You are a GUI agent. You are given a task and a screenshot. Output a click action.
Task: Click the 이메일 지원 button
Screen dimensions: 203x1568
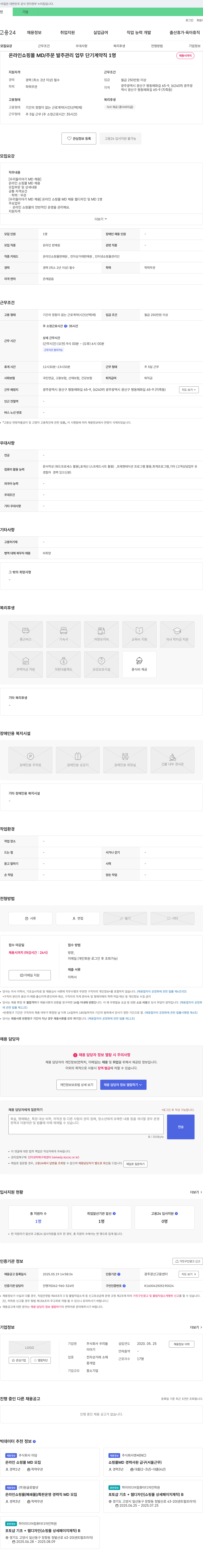point(30,975)
